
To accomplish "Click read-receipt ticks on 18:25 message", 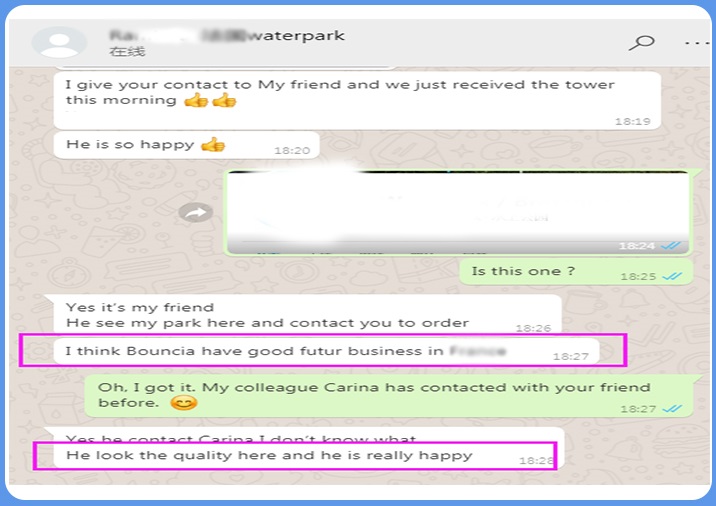I will pos(672,276).
